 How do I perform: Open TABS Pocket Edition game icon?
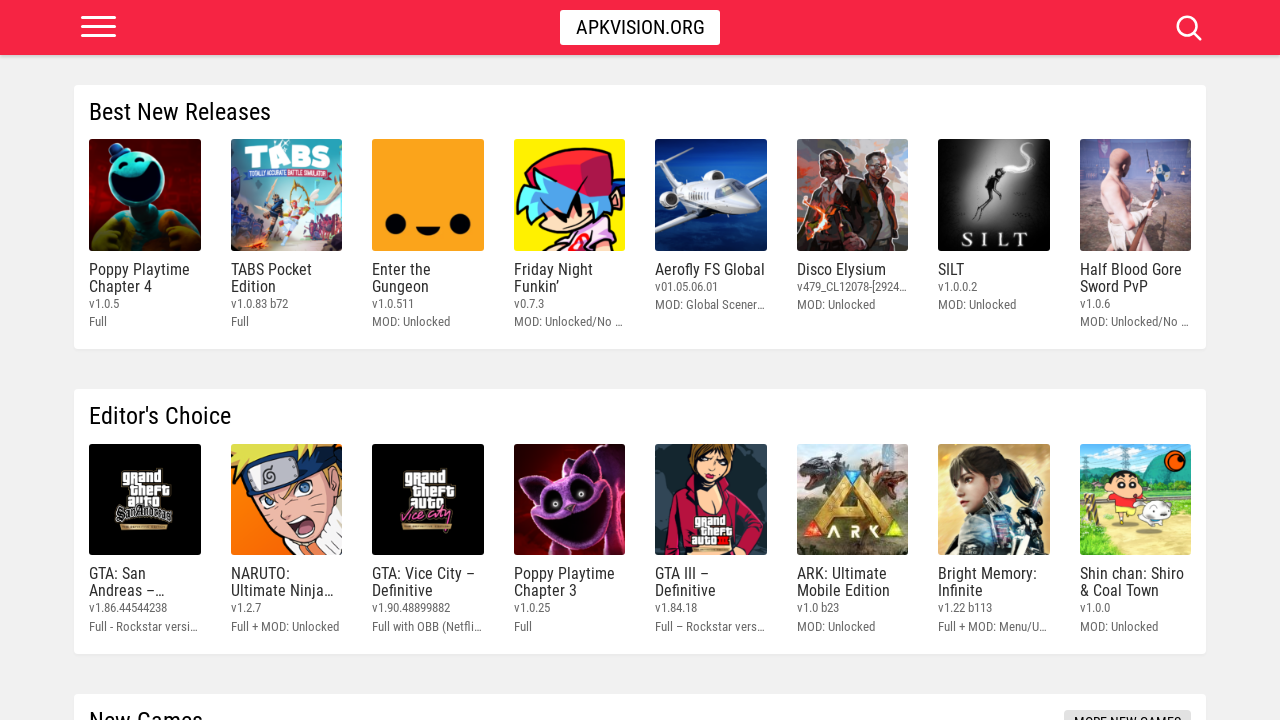pos(286,195)
